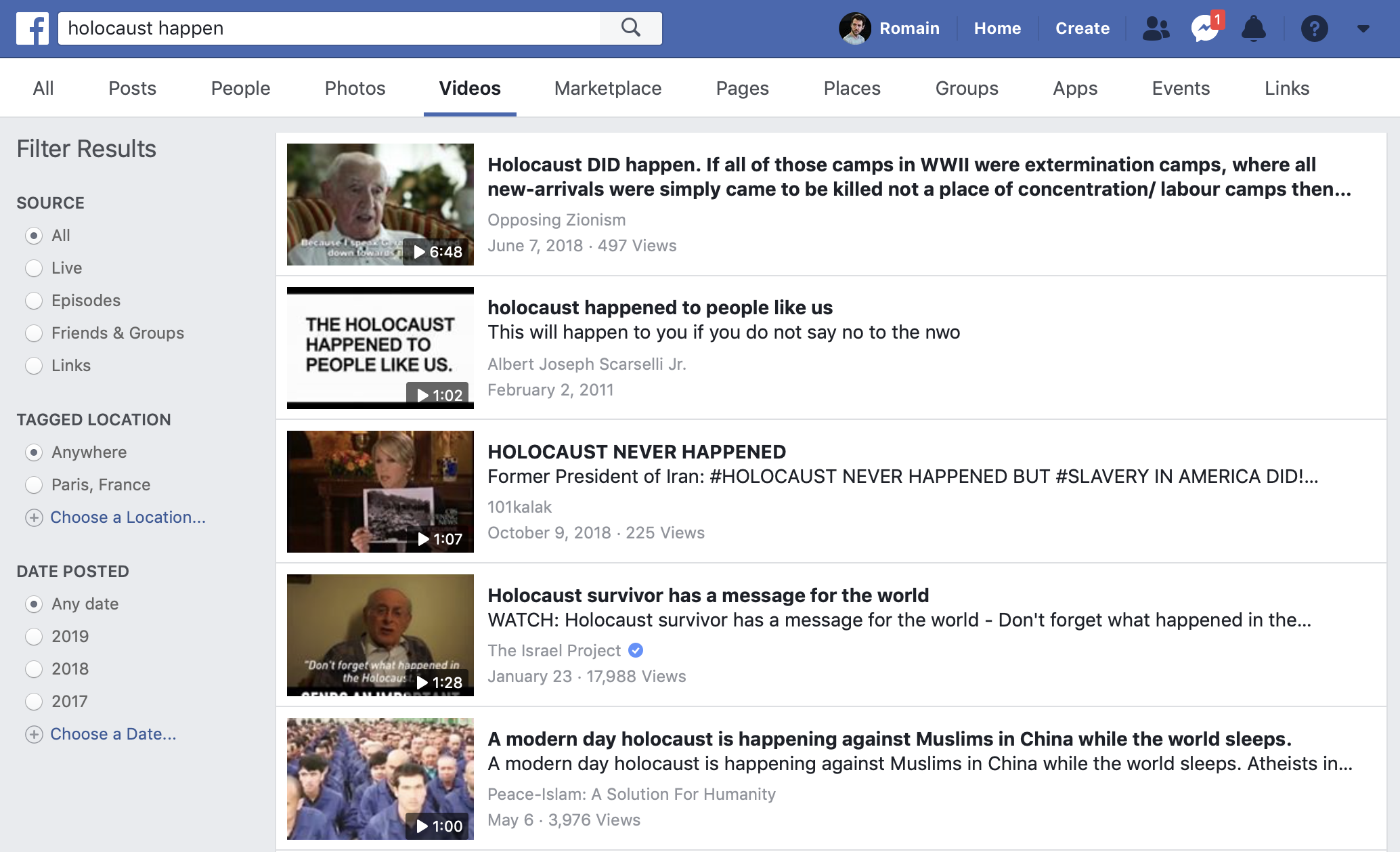Click the search magnifier button
Screen dimensions: 1400x852
coord(630,28)
